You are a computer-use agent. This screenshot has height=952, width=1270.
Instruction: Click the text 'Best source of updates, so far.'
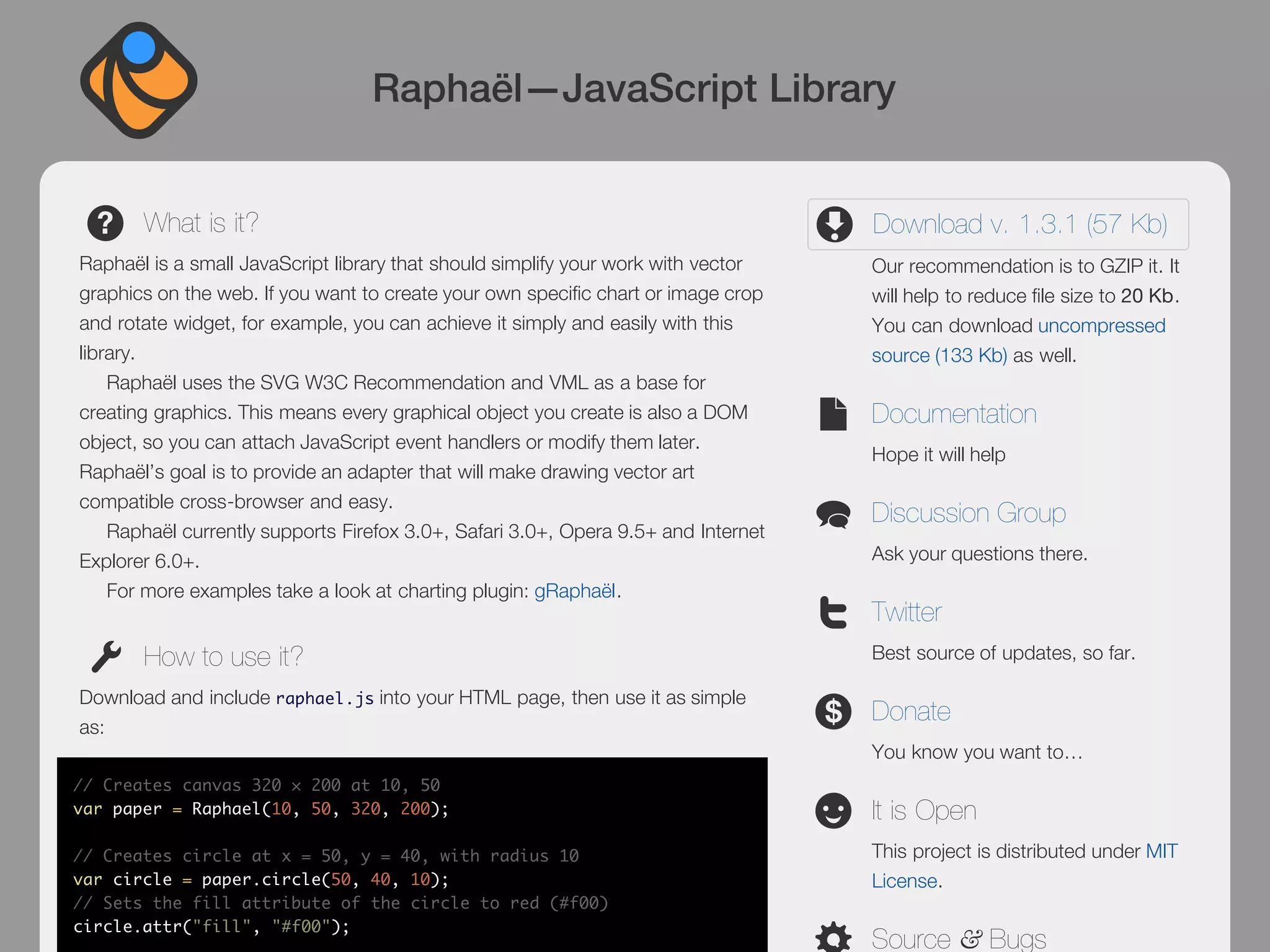point(1003,653)
